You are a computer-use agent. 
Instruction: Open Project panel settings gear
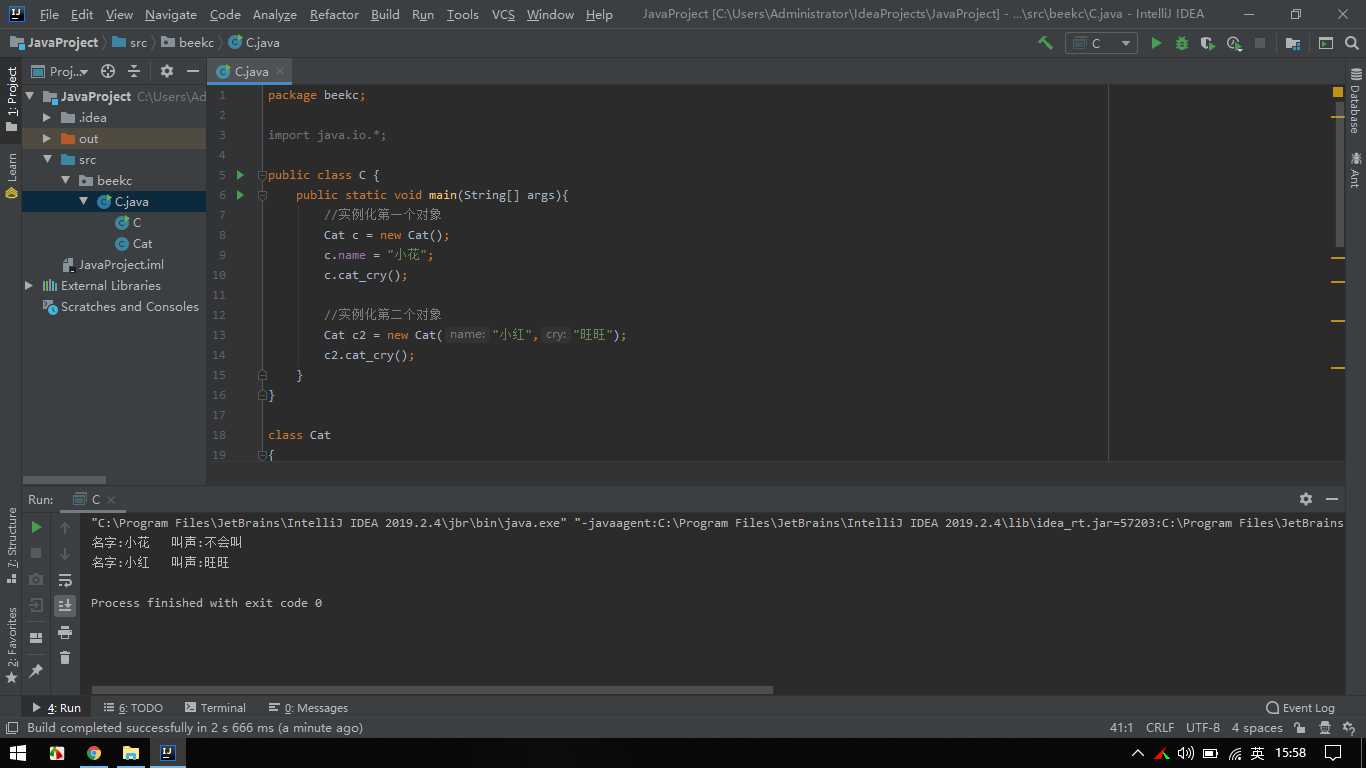pos(167,71)
